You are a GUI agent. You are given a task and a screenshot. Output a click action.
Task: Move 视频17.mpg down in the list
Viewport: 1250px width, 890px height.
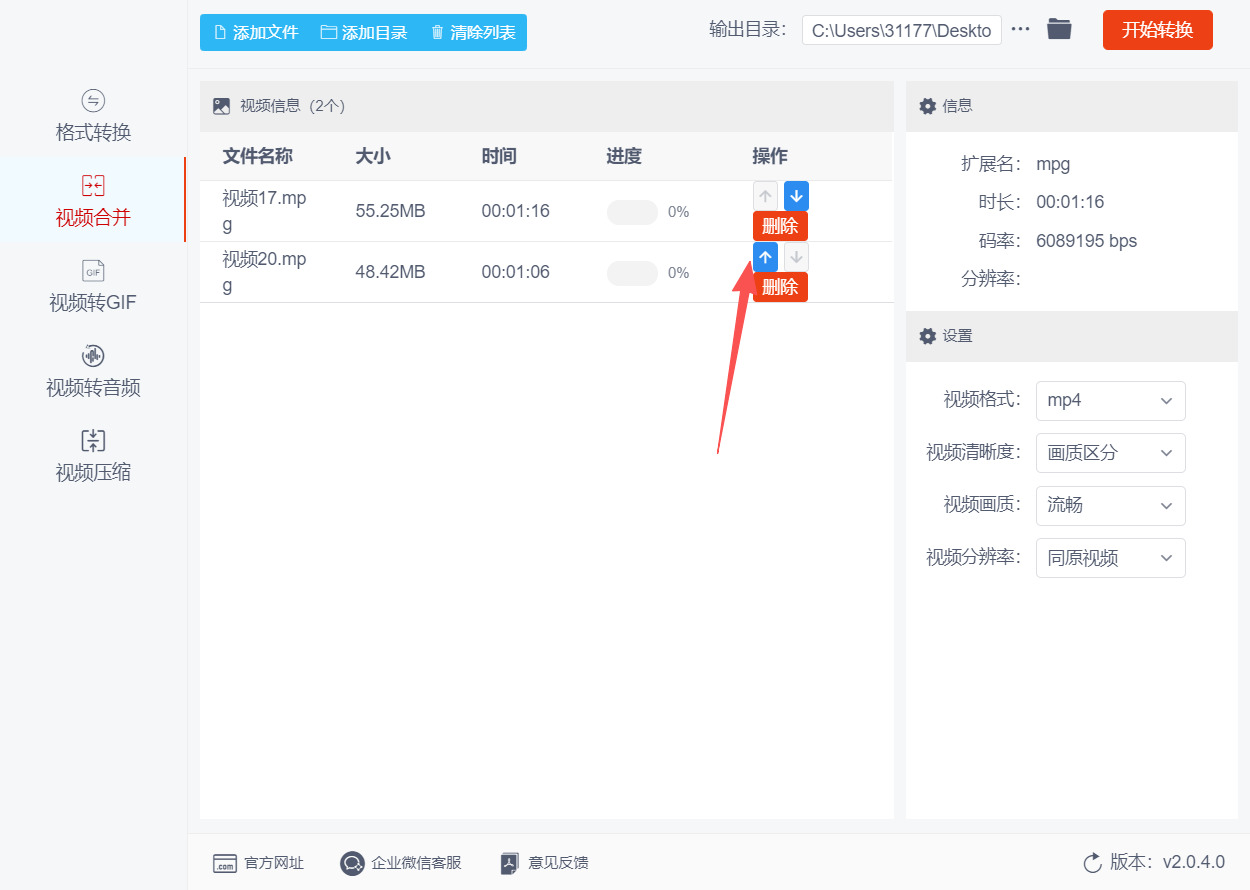click(795, 195)
